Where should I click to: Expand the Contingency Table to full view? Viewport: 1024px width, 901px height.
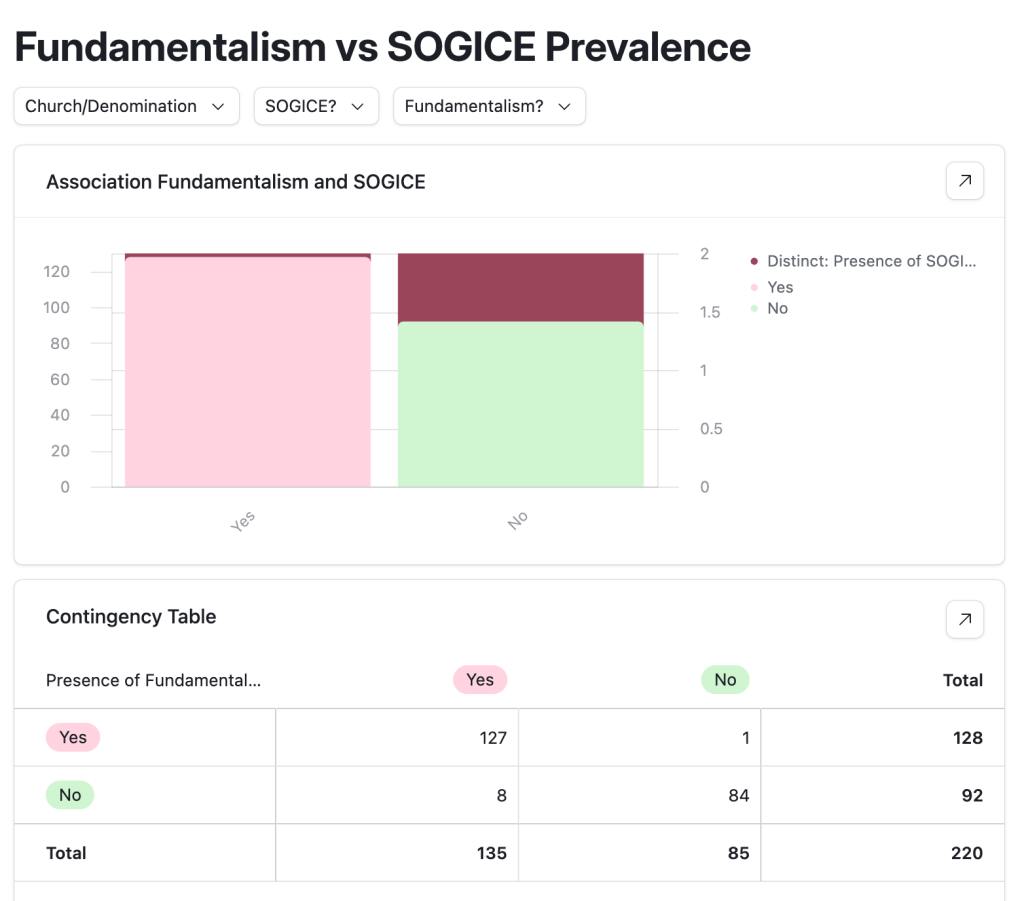(964, 619)
